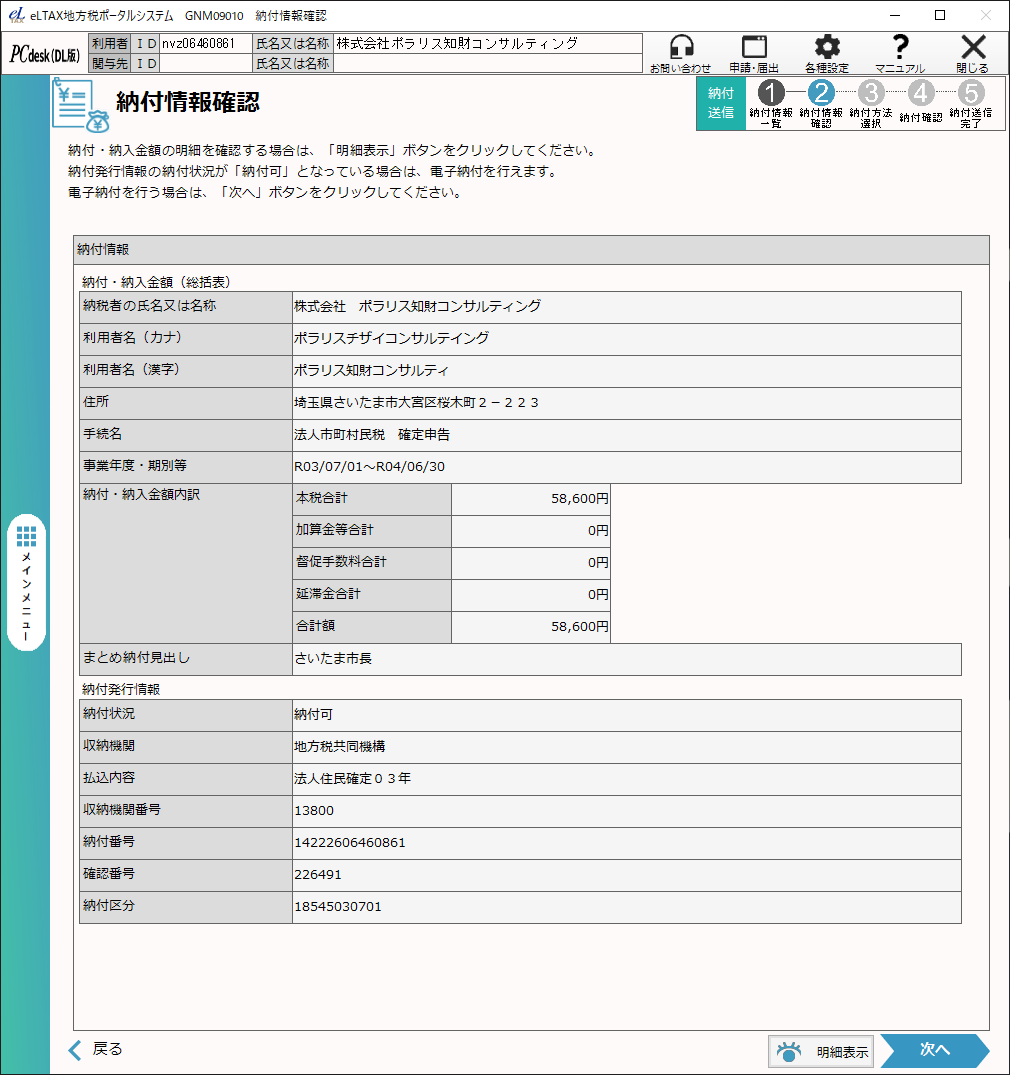Screen dimensions: 1010x1075
Task: Click 事業年度 value R03/07/01～R04/06/30
Action: tap(626, 466)
